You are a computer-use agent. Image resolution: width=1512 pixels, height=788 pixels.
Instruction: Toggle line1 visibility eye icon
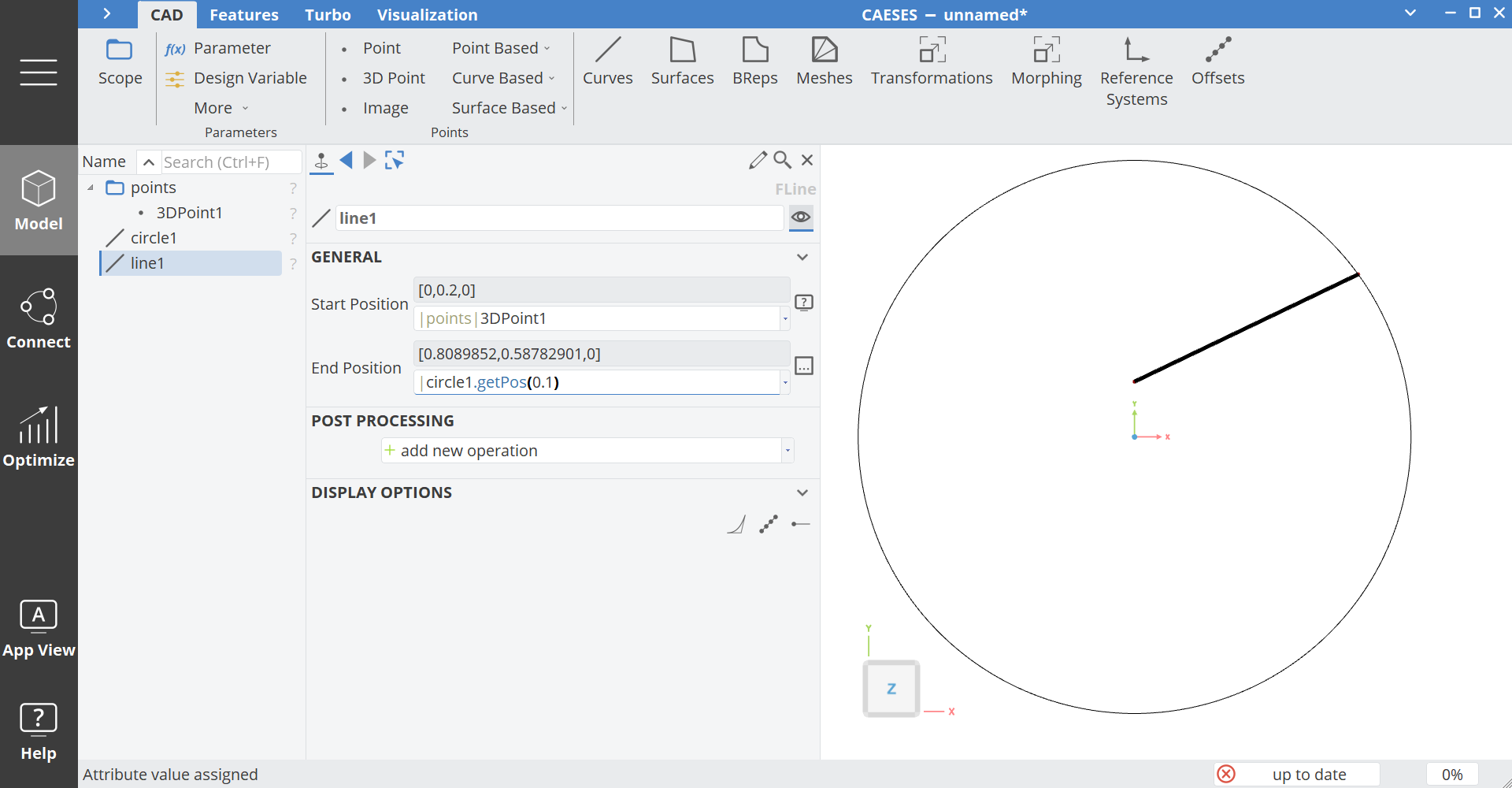coord(801,217)
